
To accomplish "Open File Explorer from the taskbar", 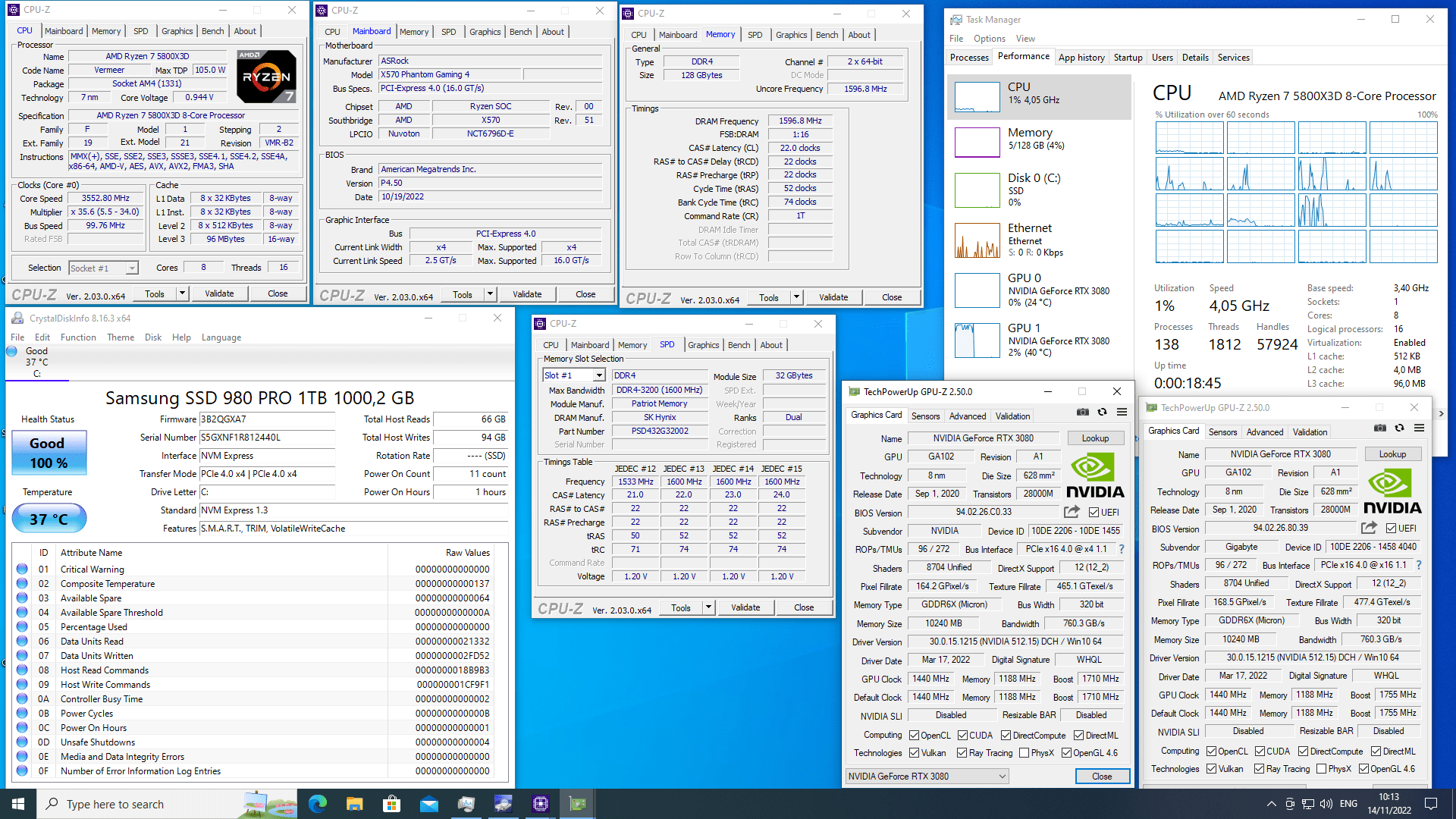I will 354,804.
